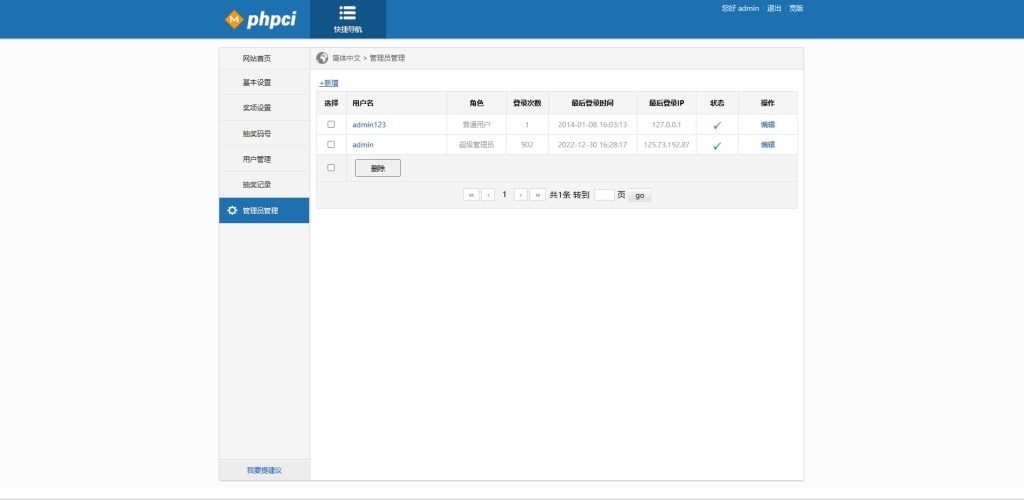
Task: Click the 简体中文 breadcrumb link
Action: (346, 58)
